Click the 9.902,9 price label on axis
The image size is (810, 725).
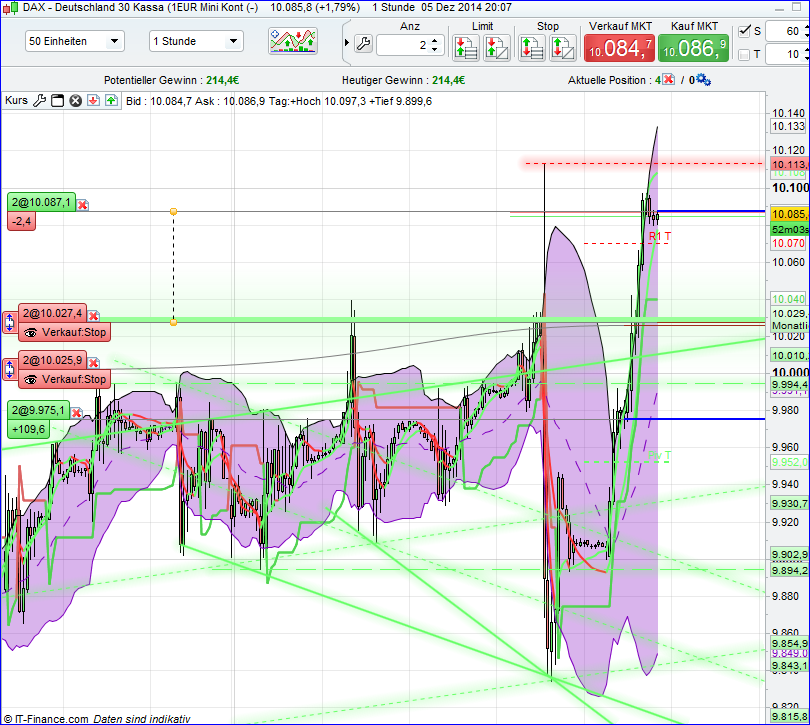tap(789, 554)
